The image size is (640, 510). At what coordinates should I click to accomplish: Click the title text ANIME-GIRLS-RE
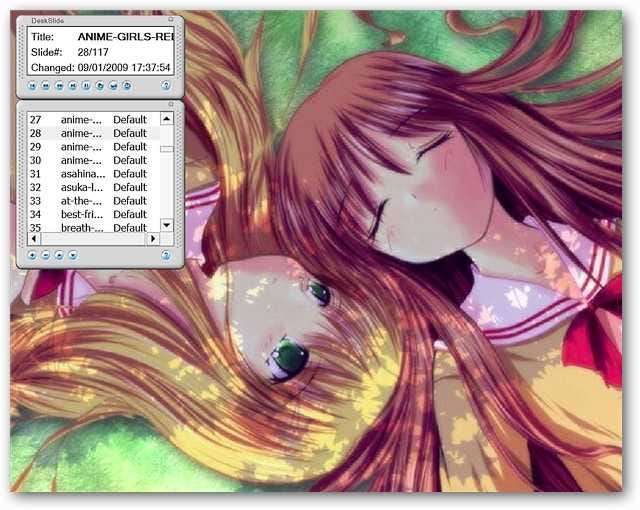pyautogui.click(x=126, y=37)
